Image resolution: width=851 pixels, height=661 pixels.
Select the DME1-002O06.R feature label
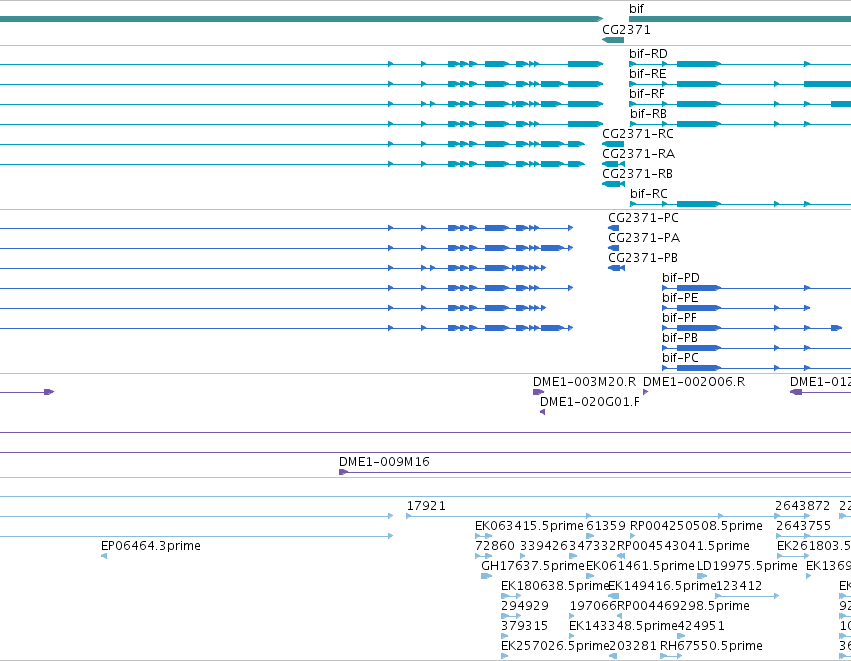694,382
